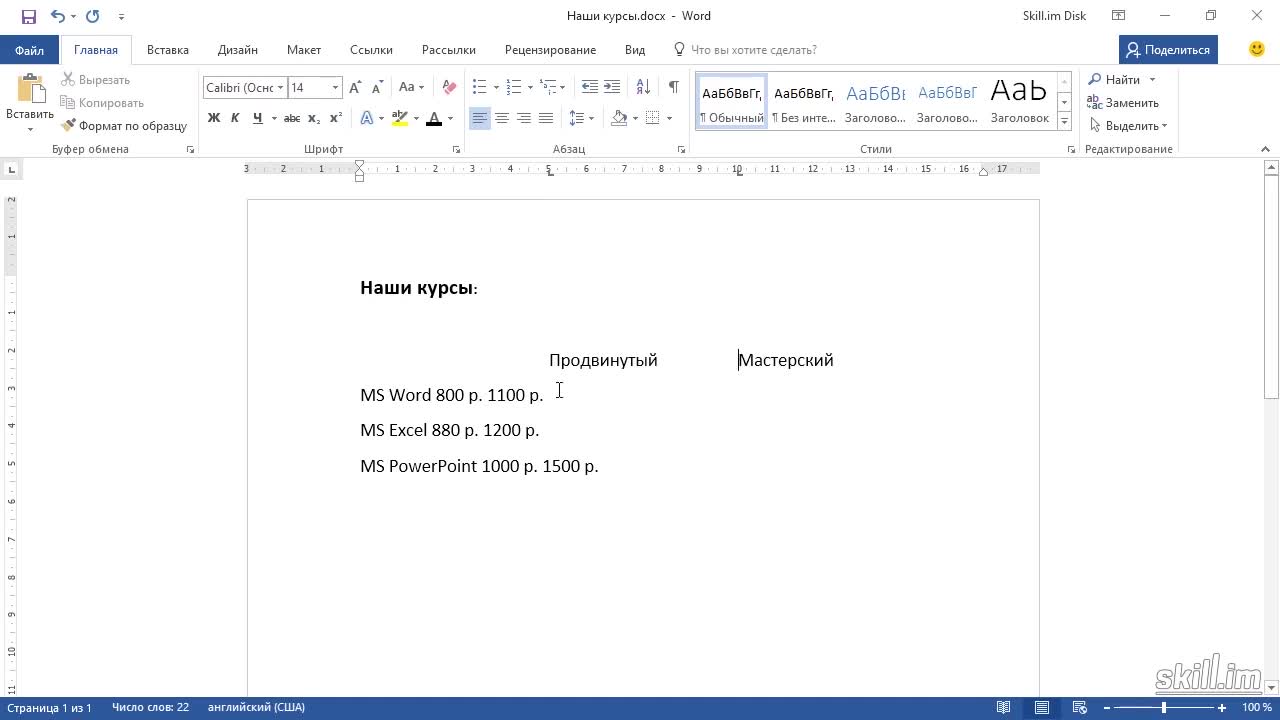
Task: Save the document via the floppy icon
Action: 28,16
